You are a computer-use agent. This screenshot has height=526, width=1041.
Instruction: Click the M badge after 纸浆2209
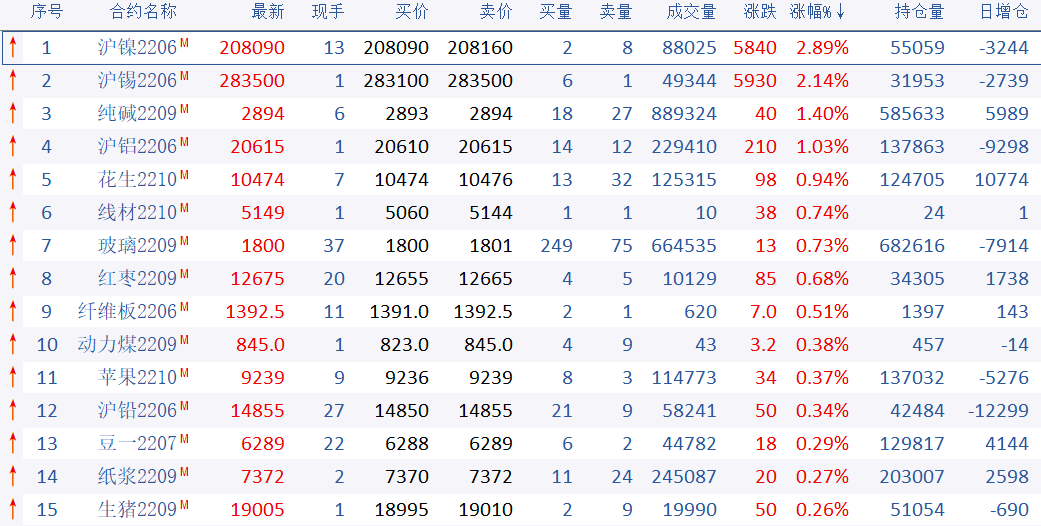pyautogui.click(x=184, y=473)
